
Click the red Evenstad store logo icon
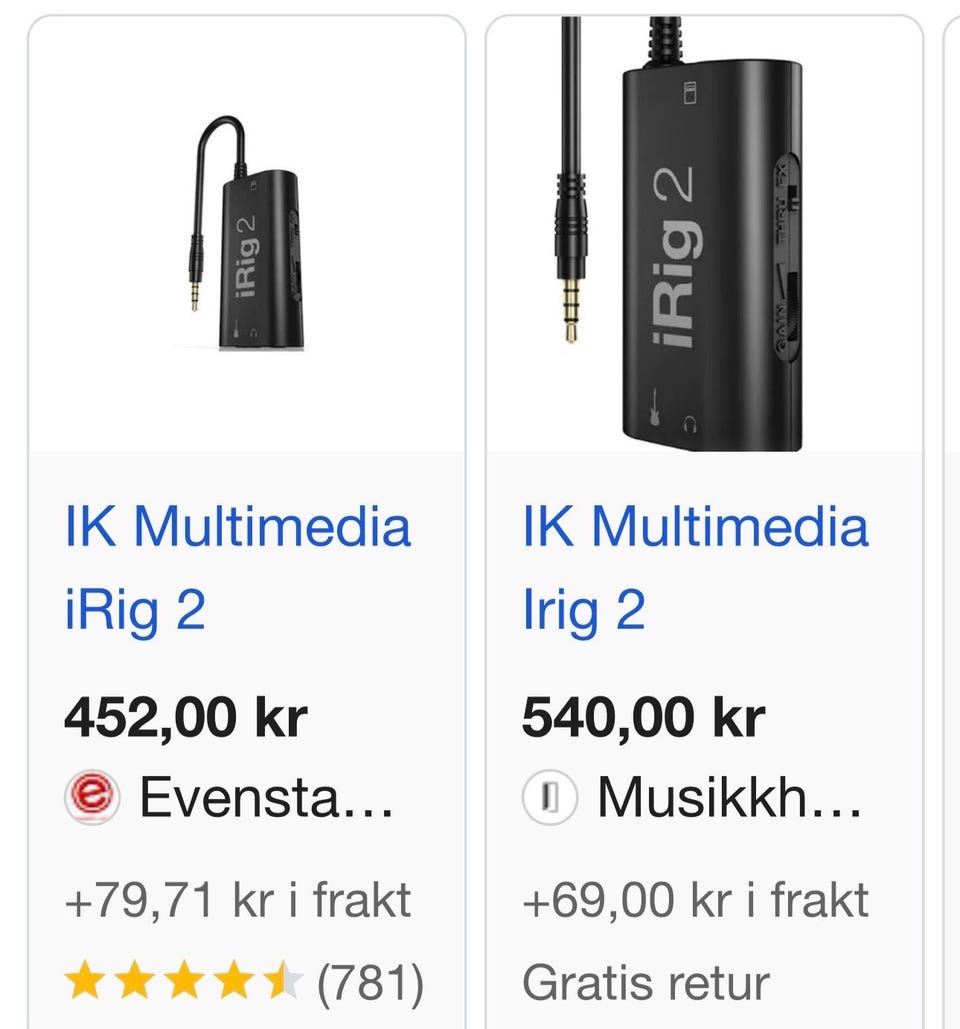(x=92, y=797)
